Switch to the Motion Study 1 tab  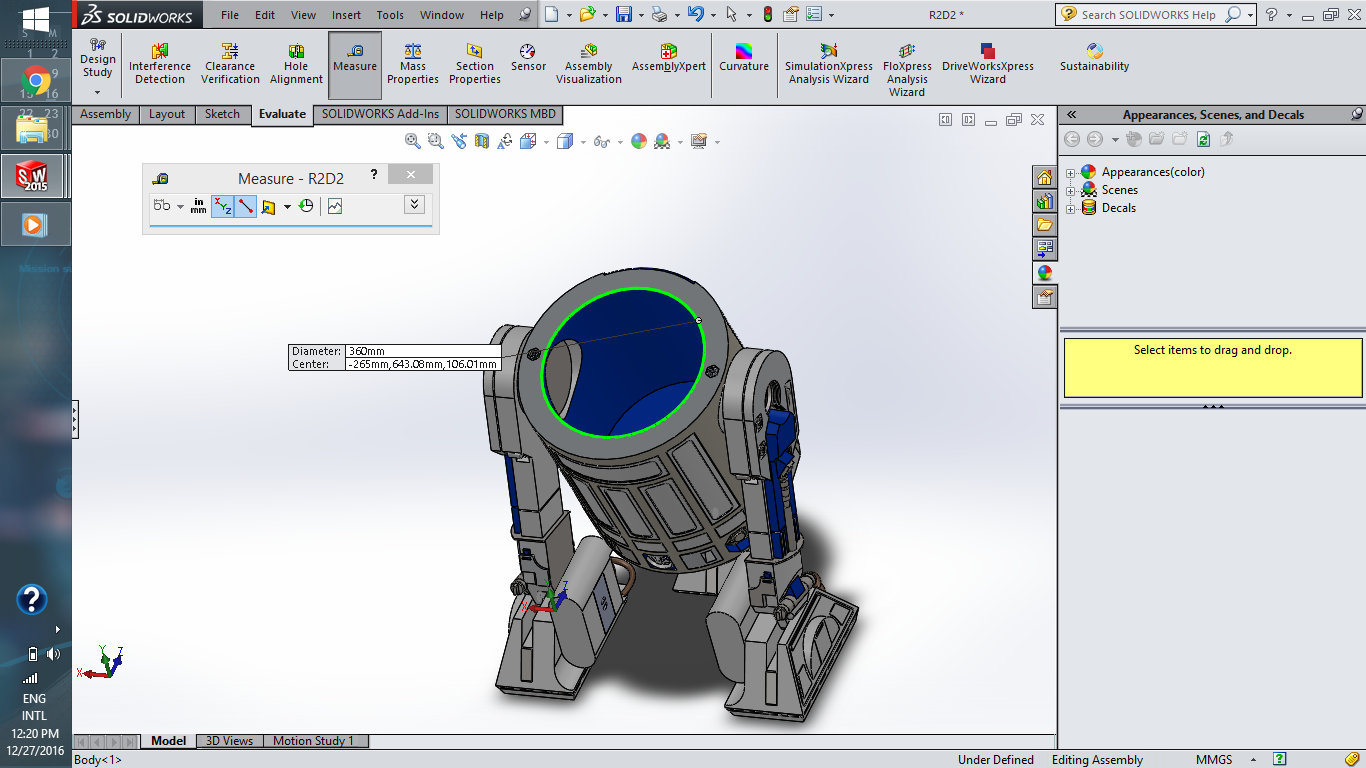[313, 741]
